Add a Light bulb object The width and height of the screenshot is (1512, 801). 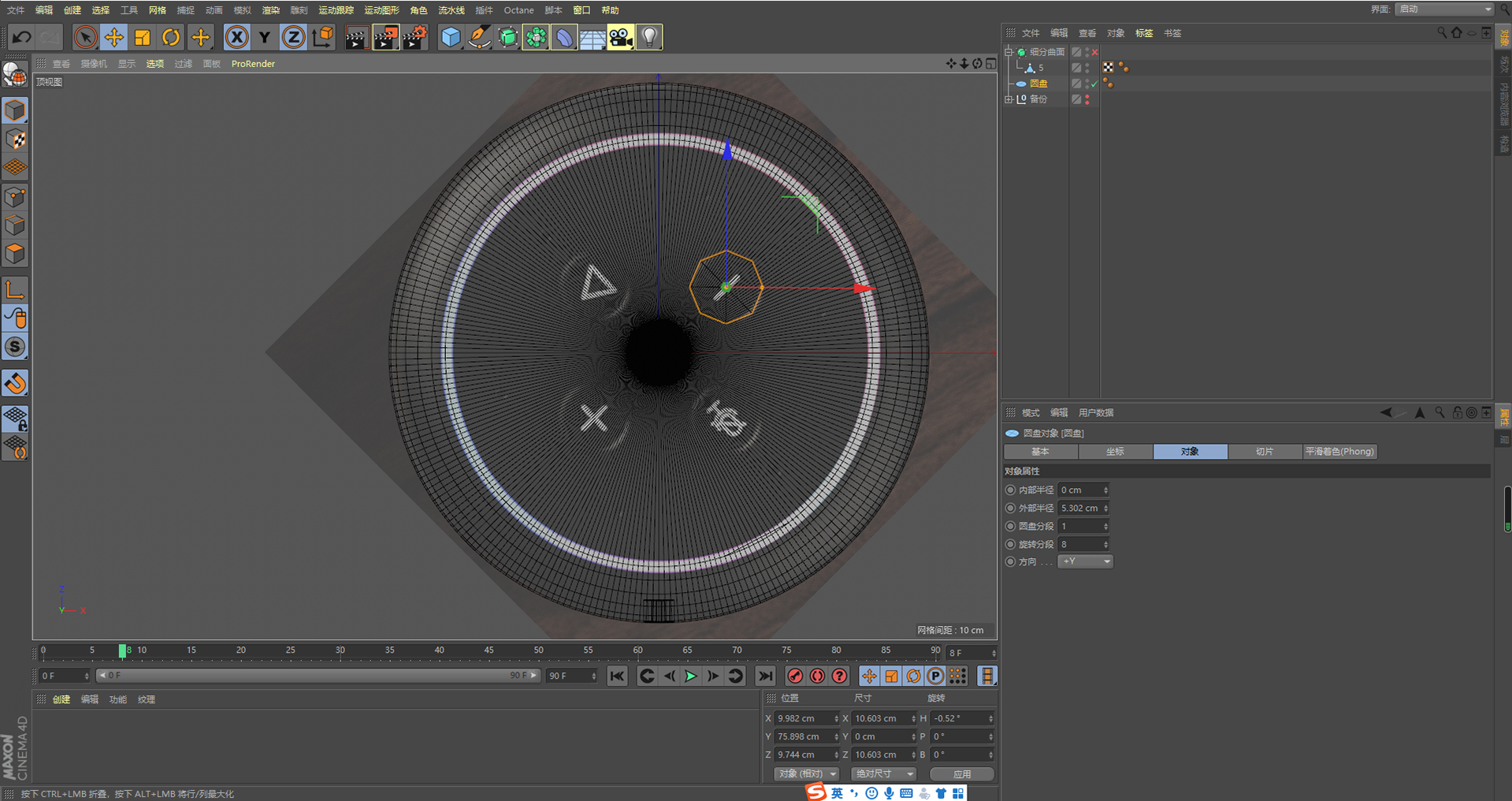click(x=649, y=37)
